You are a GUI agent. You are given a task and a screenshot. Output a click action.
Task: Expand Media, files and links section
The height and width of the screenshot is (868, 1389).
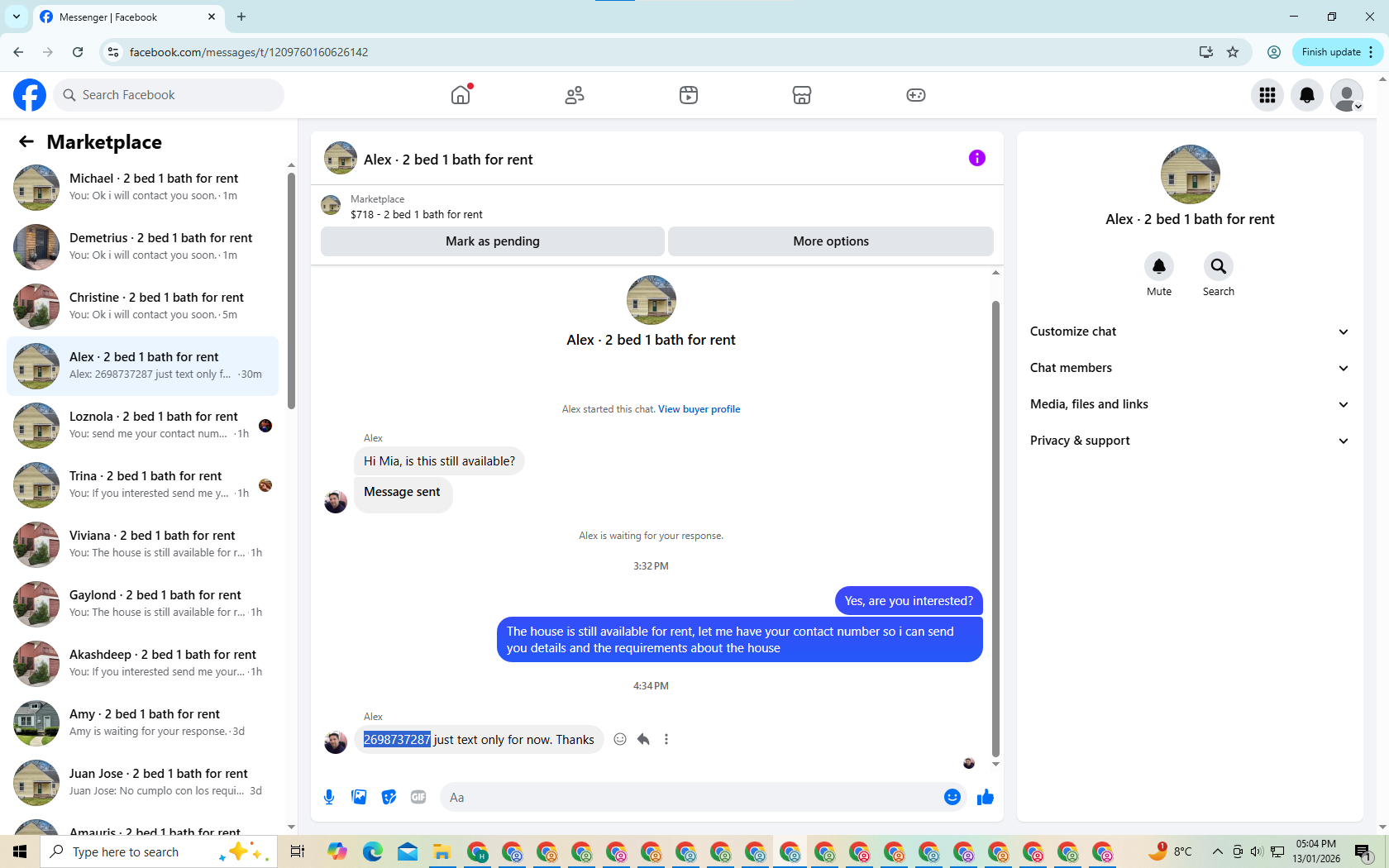pos(1190,404)
